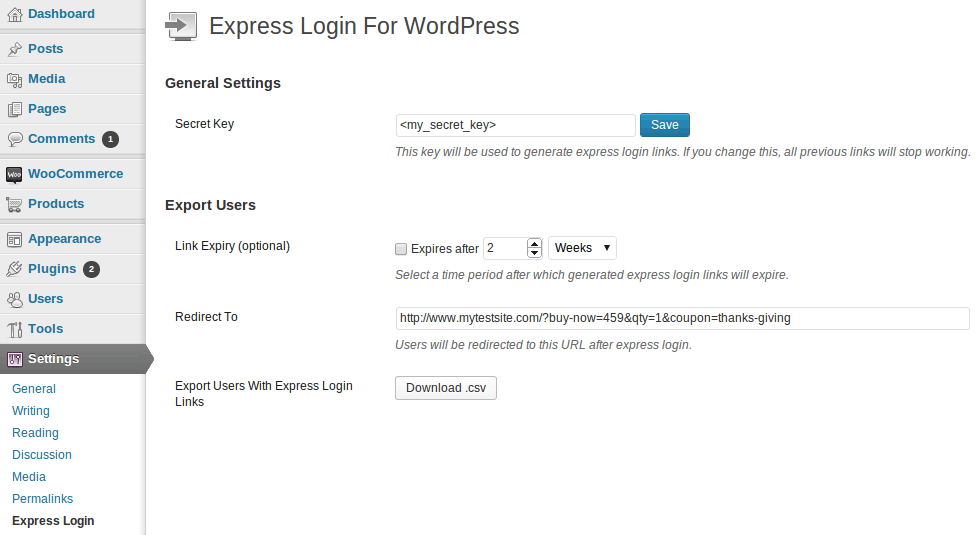Increase the expiry number with up arrow

pyautogui.click(x=534, y=243)
